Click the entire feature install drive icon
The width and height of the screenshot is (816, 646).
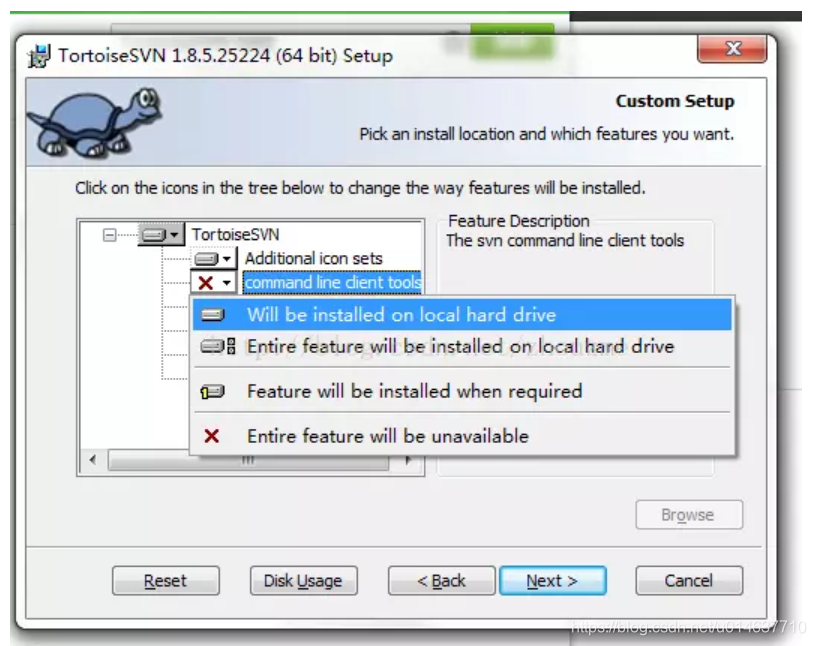[218, 346]
